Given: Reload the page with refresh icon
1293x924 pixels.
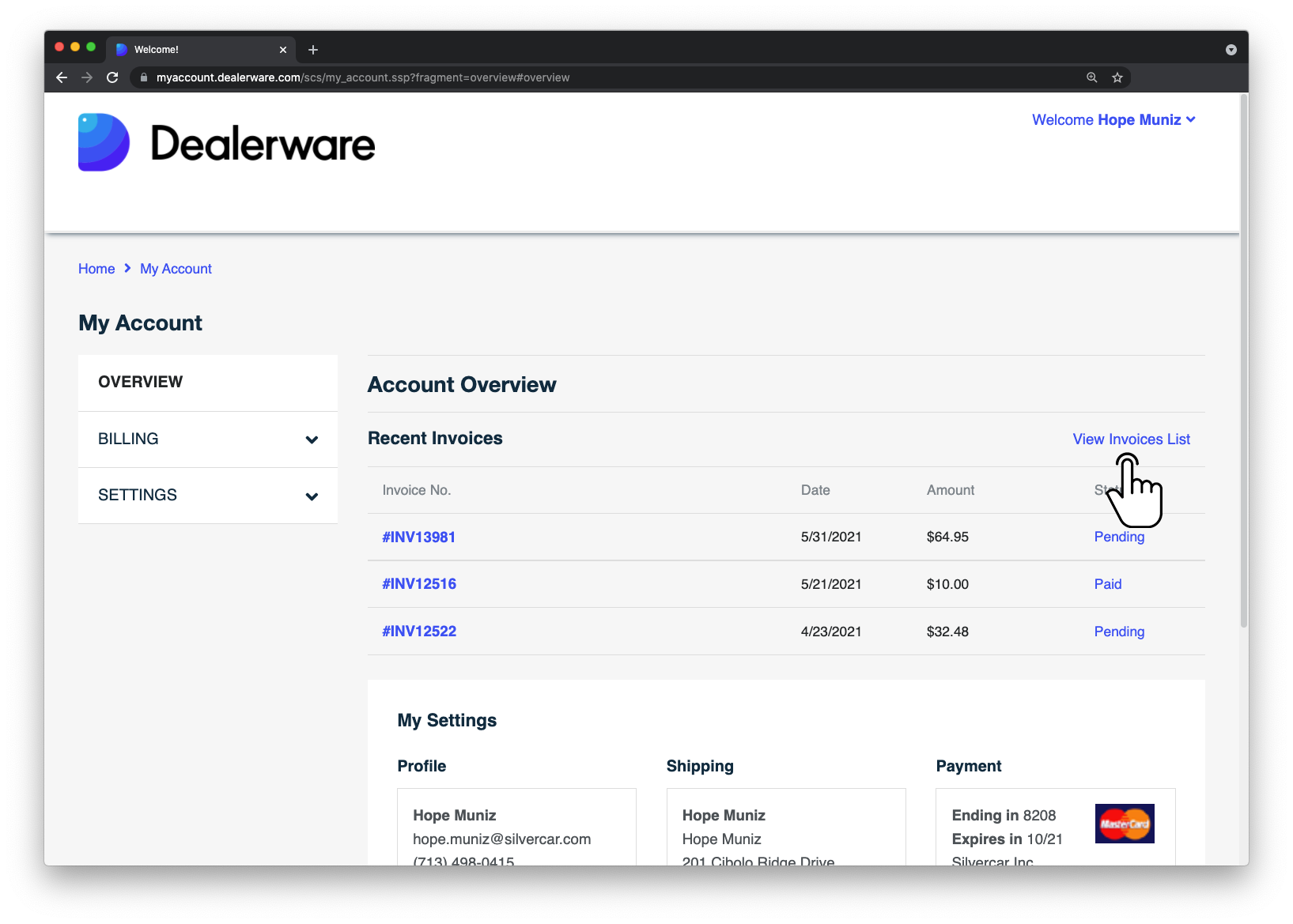Looking at the screenshot, I should click(x=112, y=77).
